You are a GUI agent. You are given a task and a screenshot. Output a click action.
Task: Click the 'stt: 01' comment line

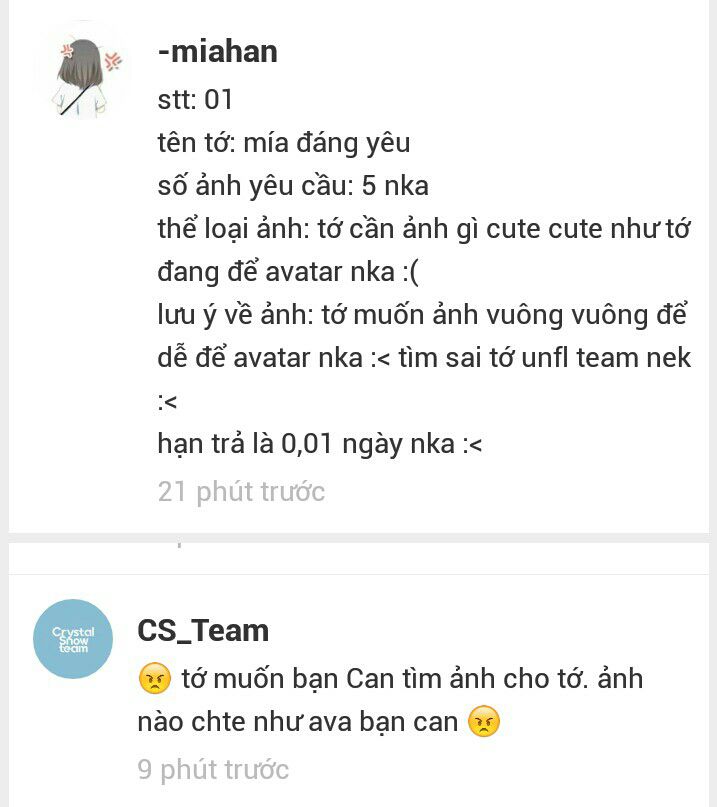coord(195,99)
